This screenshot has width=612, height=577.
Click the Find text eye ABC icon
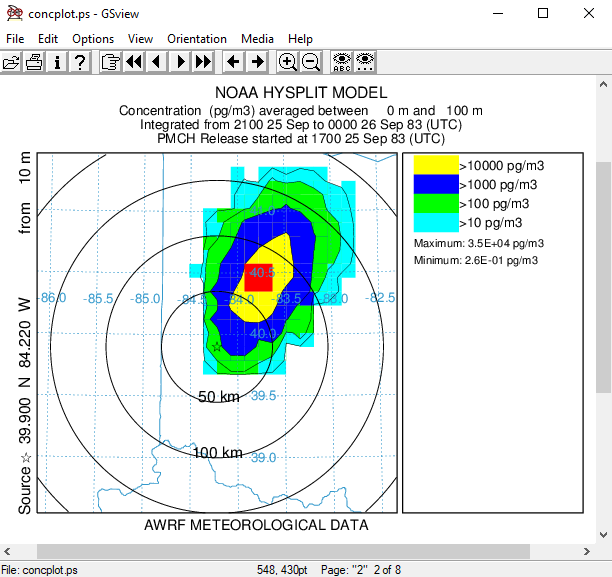pyautogui.click(x=342, y=62)
